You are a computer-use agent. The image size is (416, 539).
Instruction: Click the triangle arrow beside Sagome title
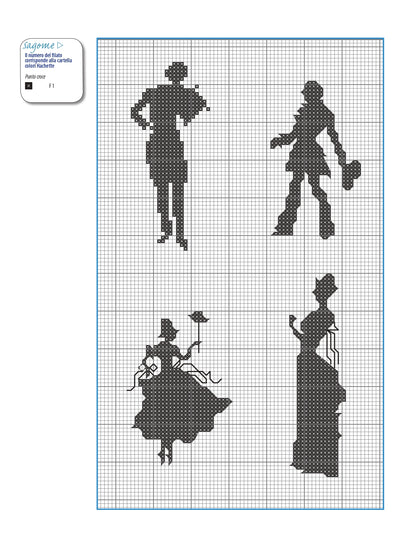[x=60, y=45]
